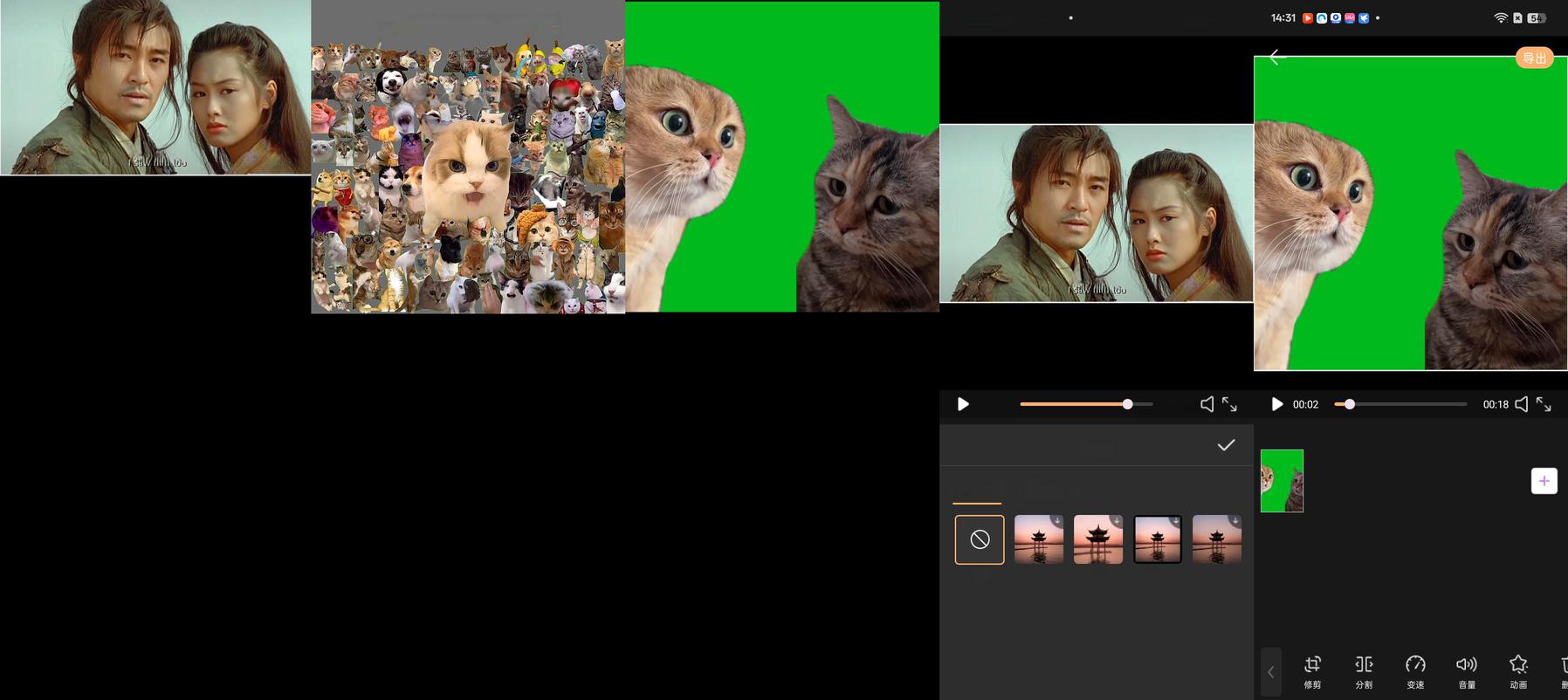1568x700 pixels.
Task: Expand the left player to fullscreen
Action: (x=1229, y=404)
